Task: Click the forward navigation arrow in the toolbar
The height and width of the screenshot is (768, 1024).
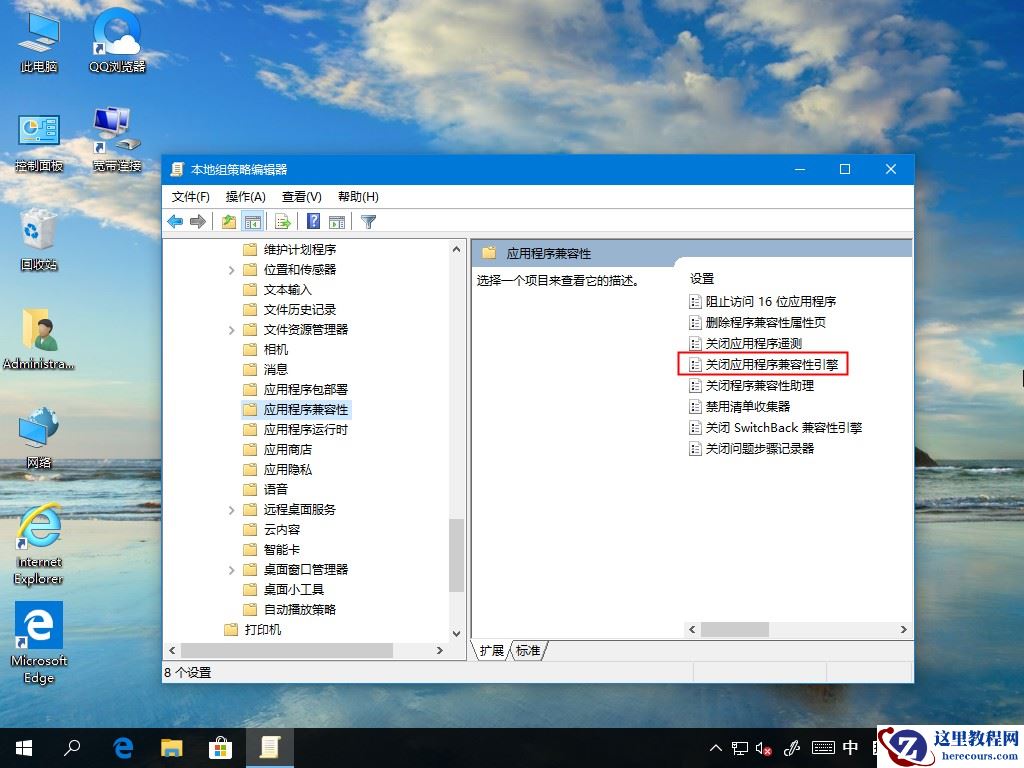Action: click(196, 221)
